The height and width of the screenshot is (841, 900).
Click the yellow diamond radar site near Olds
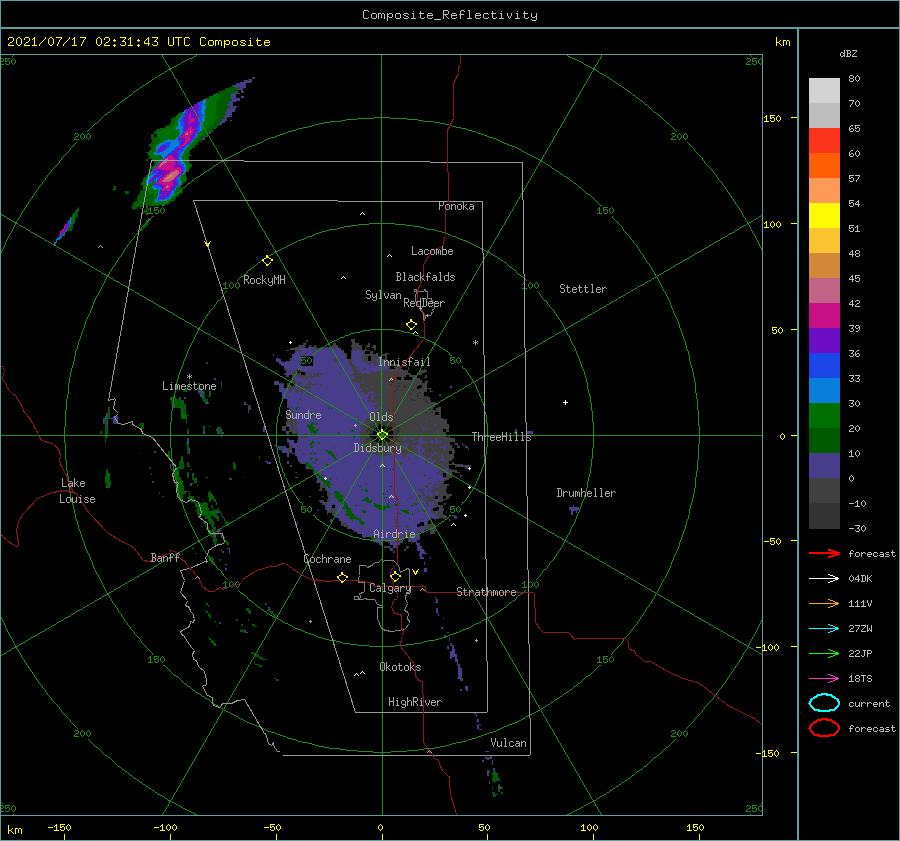(x=382, y=435)
